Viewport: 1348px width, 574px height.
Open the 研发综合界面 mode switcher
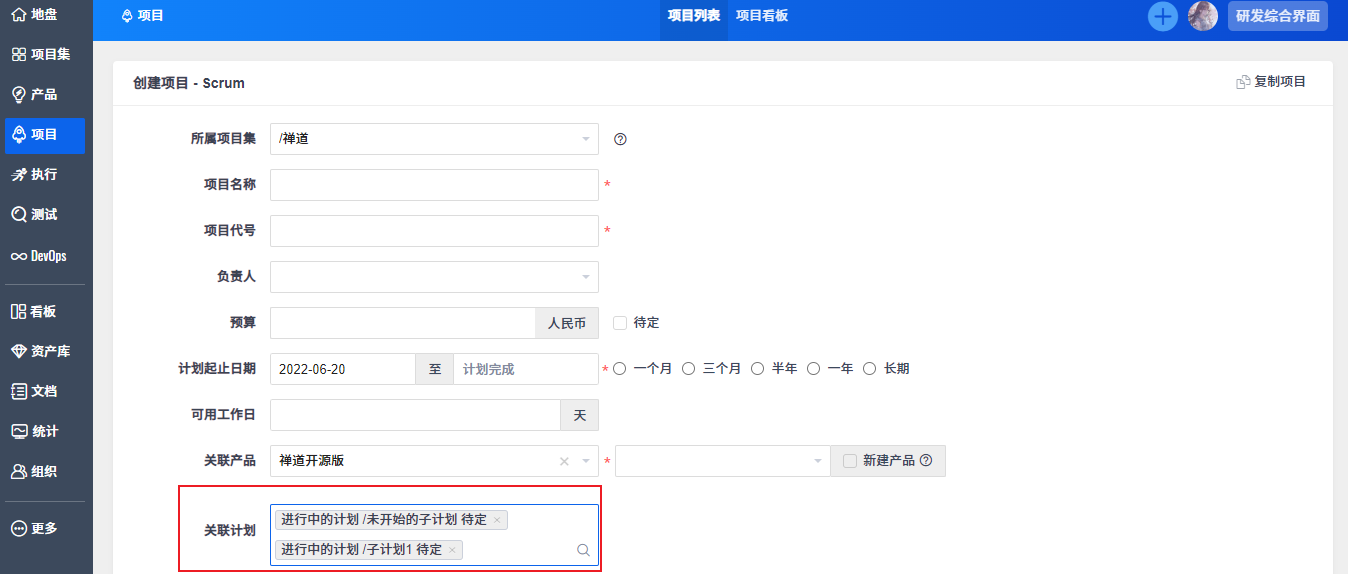click(x=1278, y=16)
